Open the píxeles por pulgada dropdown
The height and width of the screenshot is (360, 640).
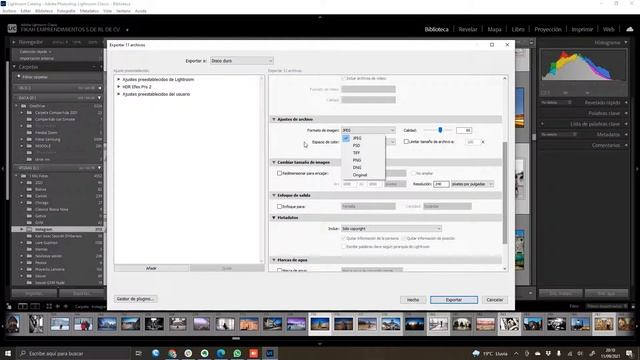point(472,184)
